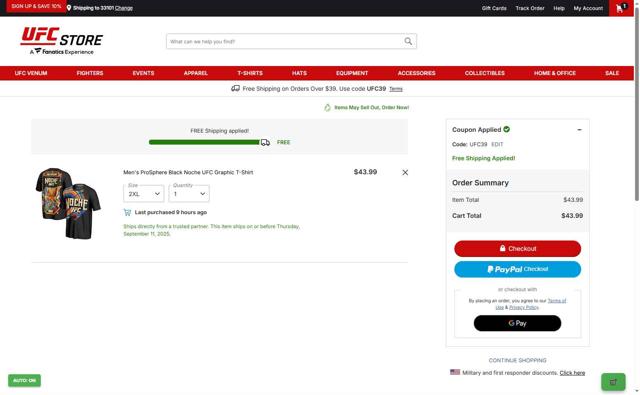Open the Help link
This screenshot has height=395, width=640.
click(x=559, y=8)
